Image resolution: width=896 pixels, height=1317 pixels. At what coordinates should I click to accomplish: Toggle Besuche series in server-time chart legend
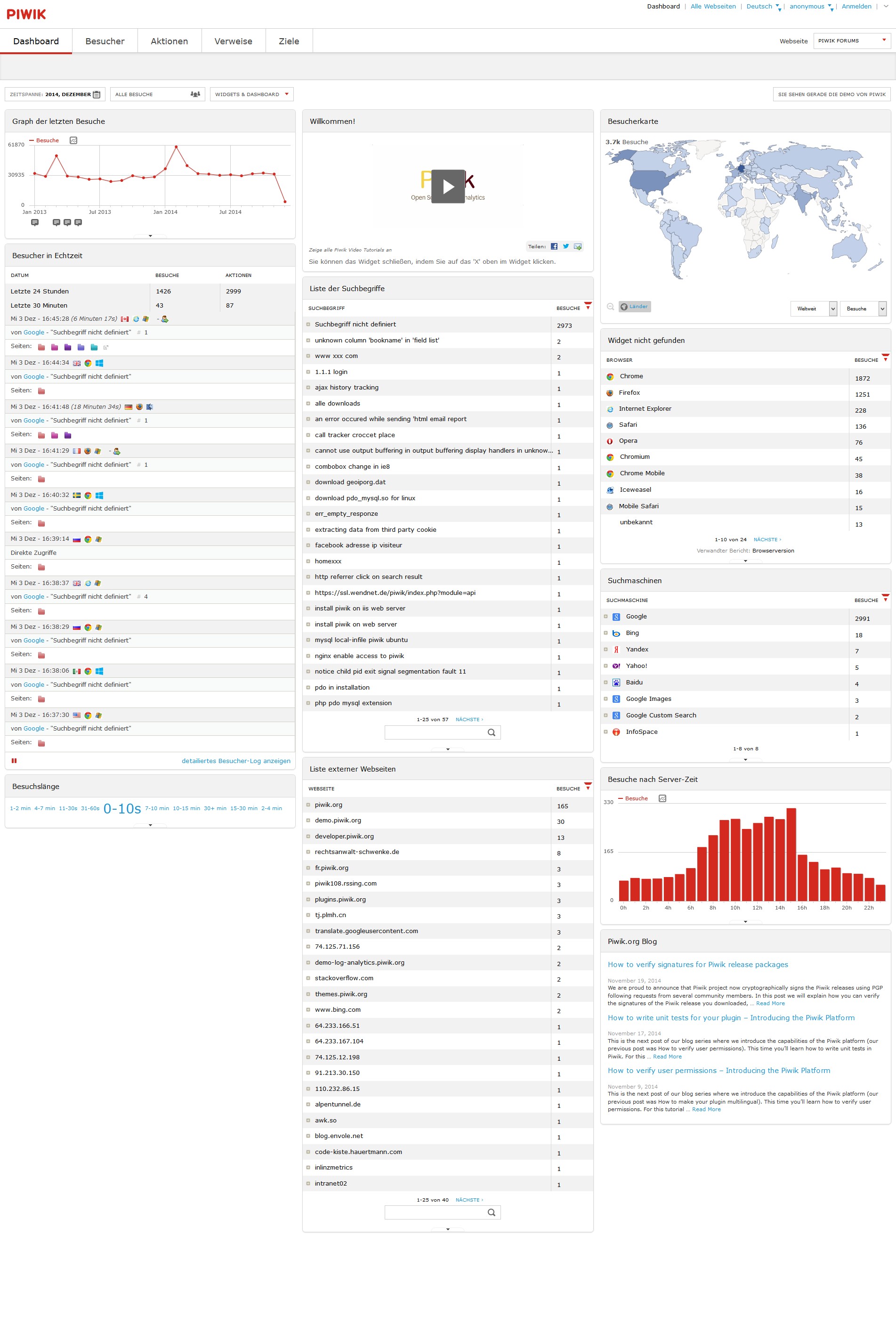(x=634, y=798)
